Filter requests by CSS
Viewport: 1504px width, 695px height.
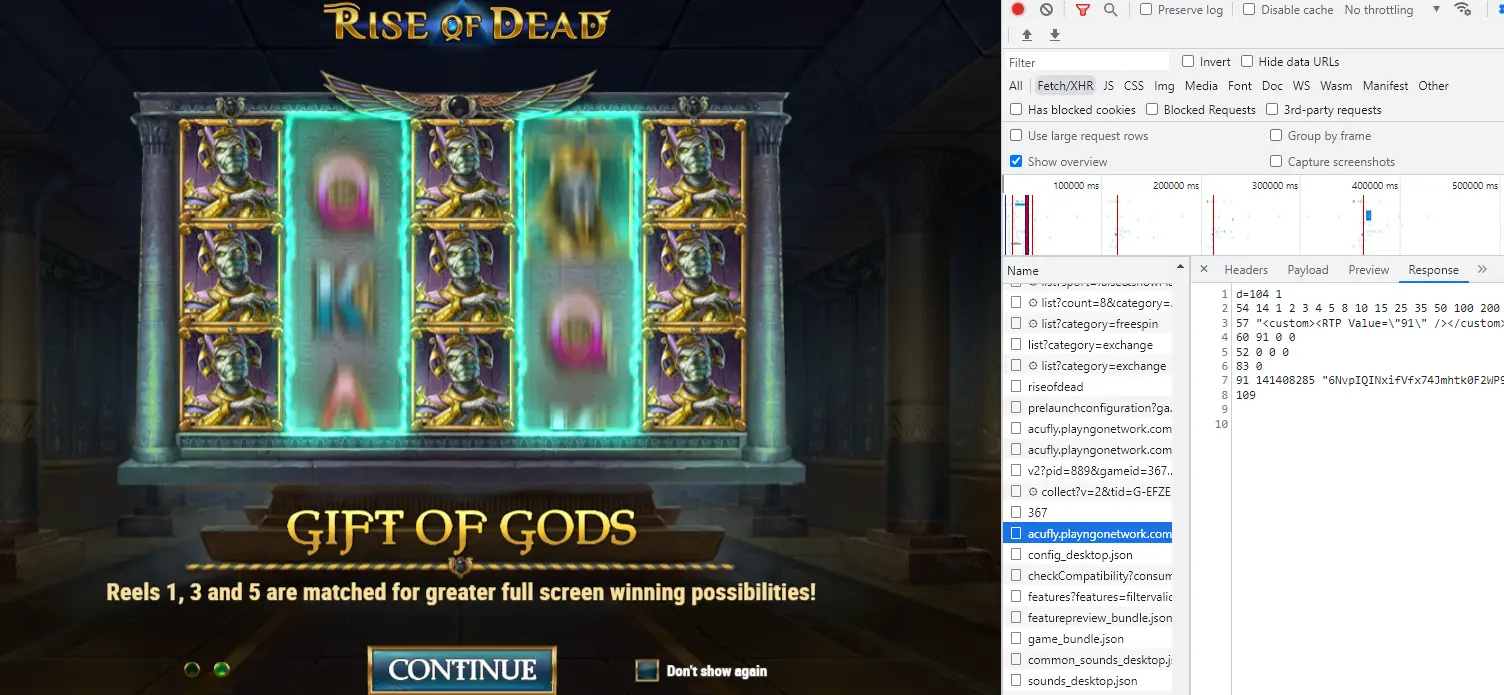coord(1134,85)
